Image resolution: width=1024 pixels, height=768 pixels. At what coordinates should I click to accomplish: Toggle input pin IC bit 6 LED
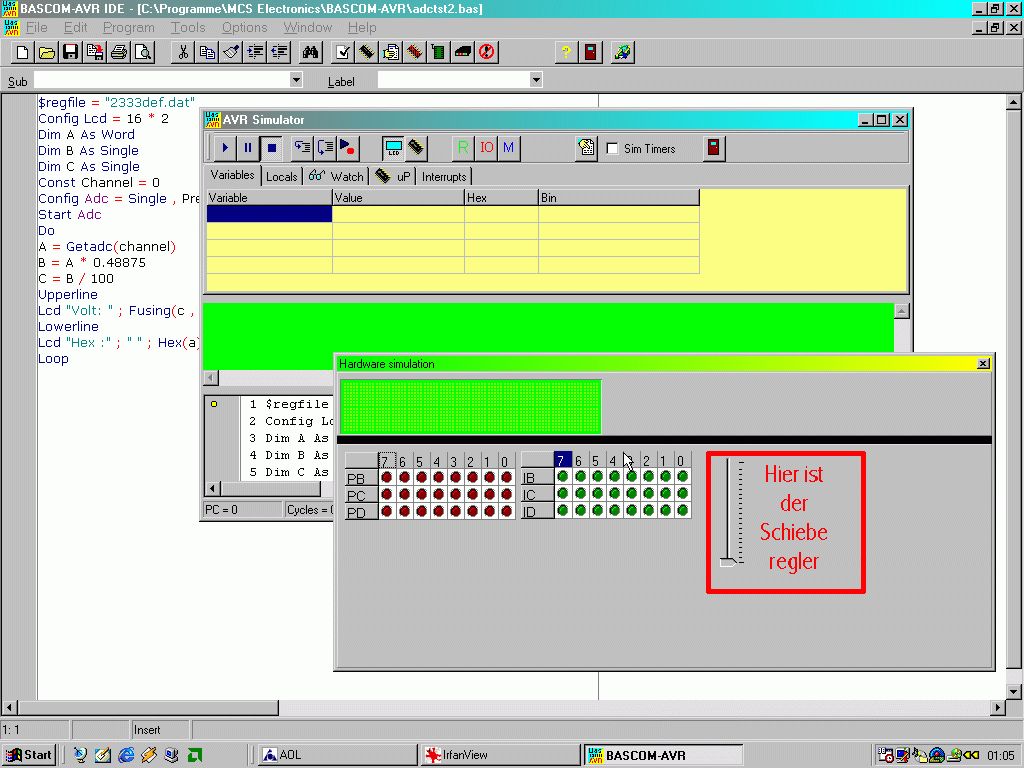pos(580,494)
